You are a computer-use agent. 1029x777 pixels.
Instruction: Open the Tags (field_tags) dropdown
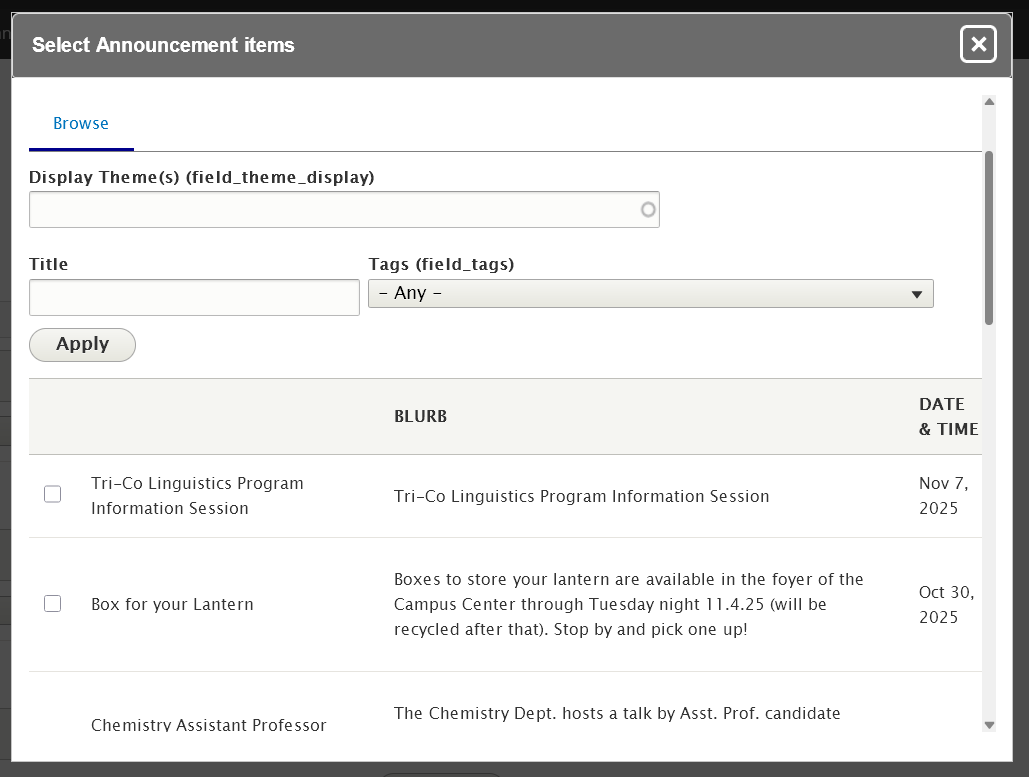650,293
